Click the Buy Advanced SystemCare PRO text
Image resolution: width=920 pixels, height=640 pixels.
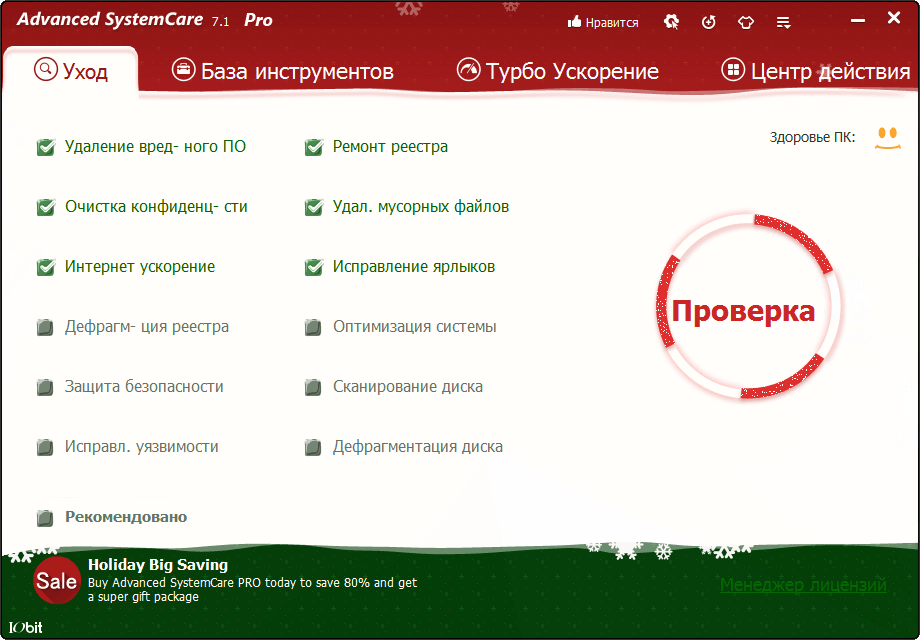click(x=252, y=590)
